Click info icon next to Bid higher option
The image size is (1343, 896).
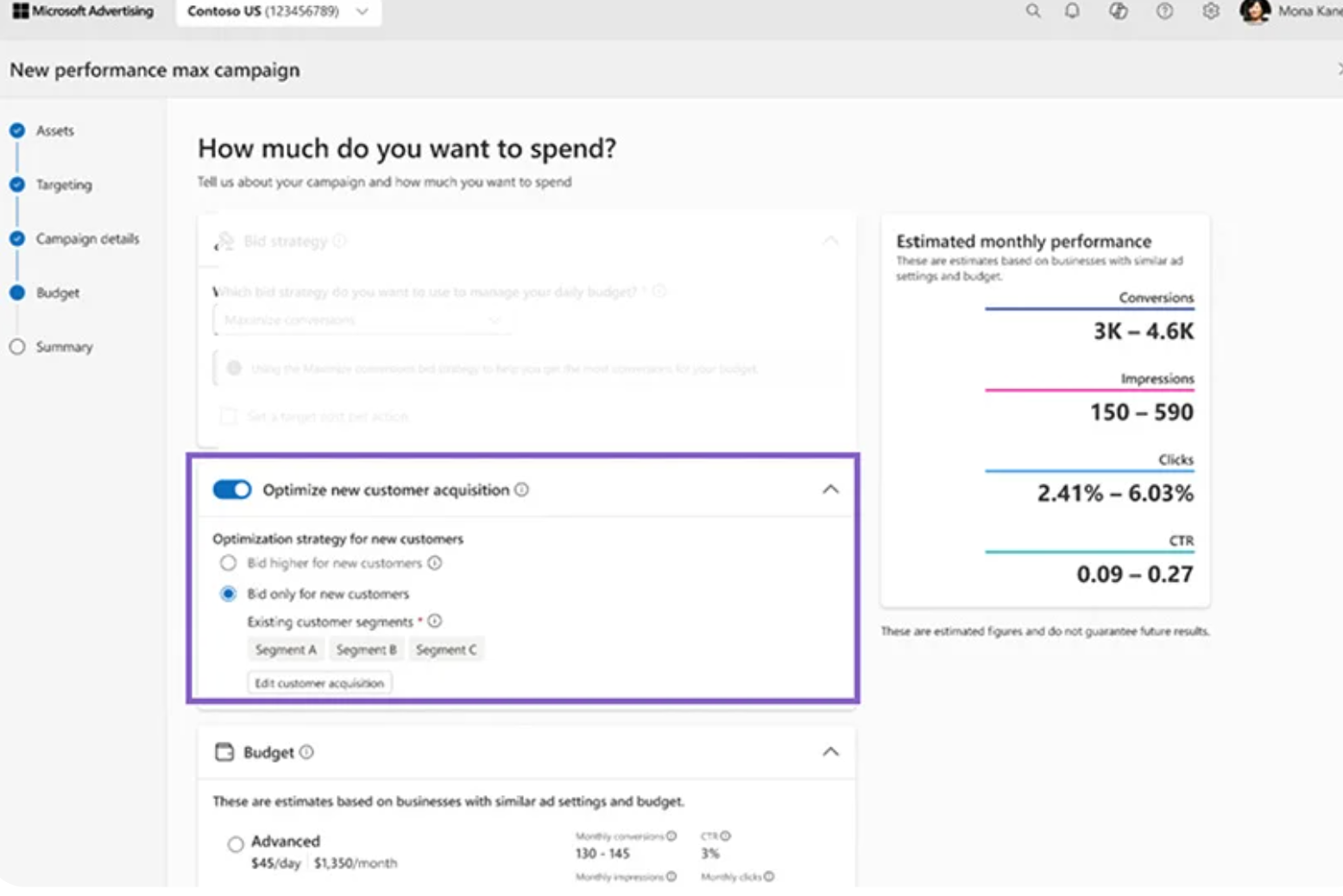coord(435,563)
